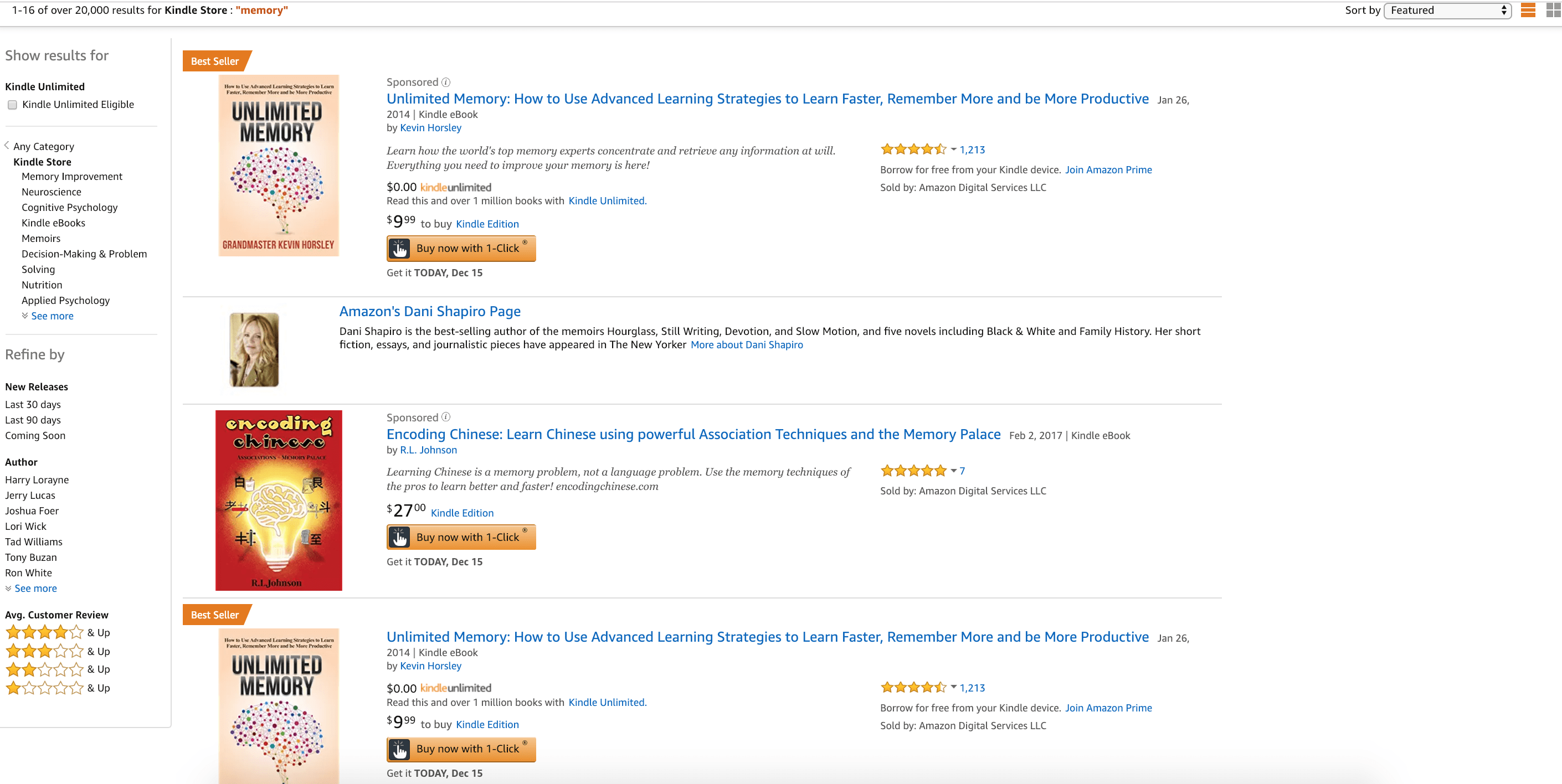The width and height of the screenshot is (1562, 784).
Task: Select the Memory Improvement category
Action: click(x=72, y=177)
